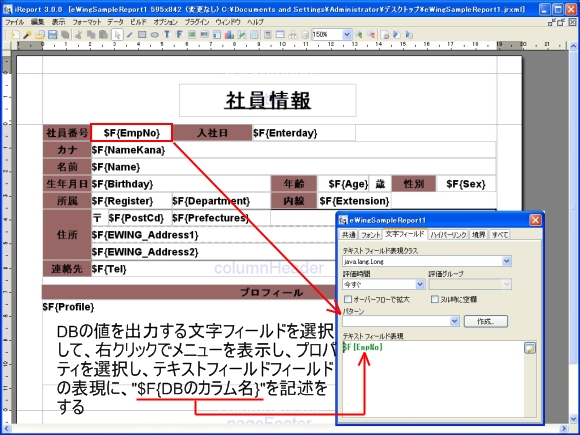Click the wizard wand toolbar icon
580x435 pixels.
(27, 35)
